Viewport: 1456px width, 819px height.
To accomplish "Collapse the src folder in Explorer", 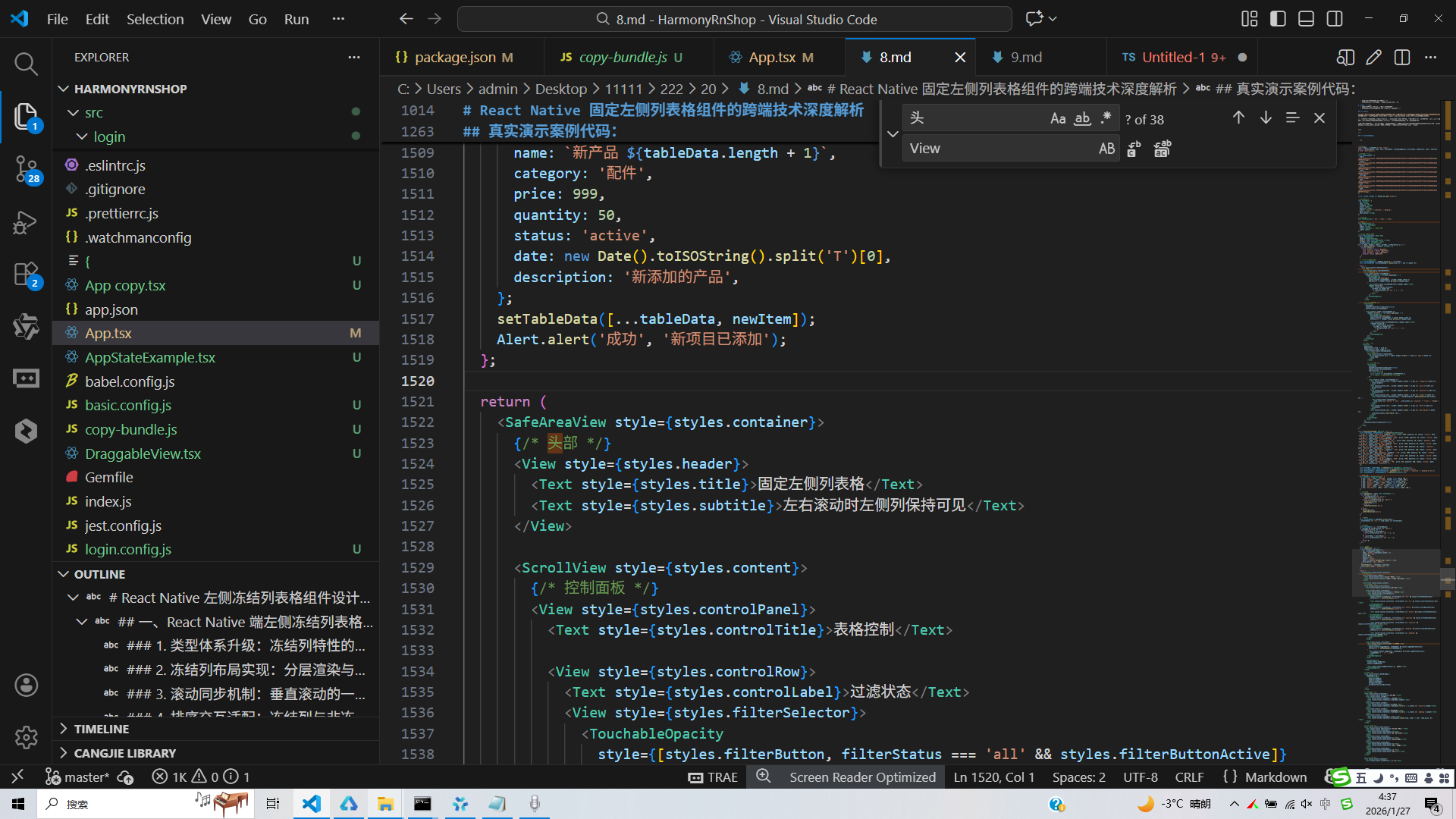I will (x=74, y=113).
